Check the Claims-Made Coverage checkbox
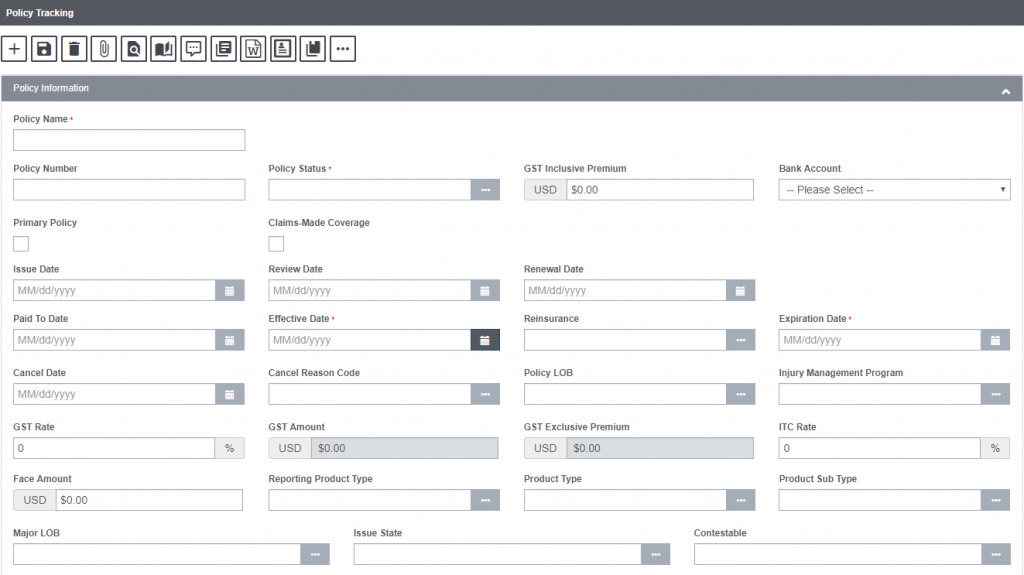1024x575 pixels. [276, 244]
